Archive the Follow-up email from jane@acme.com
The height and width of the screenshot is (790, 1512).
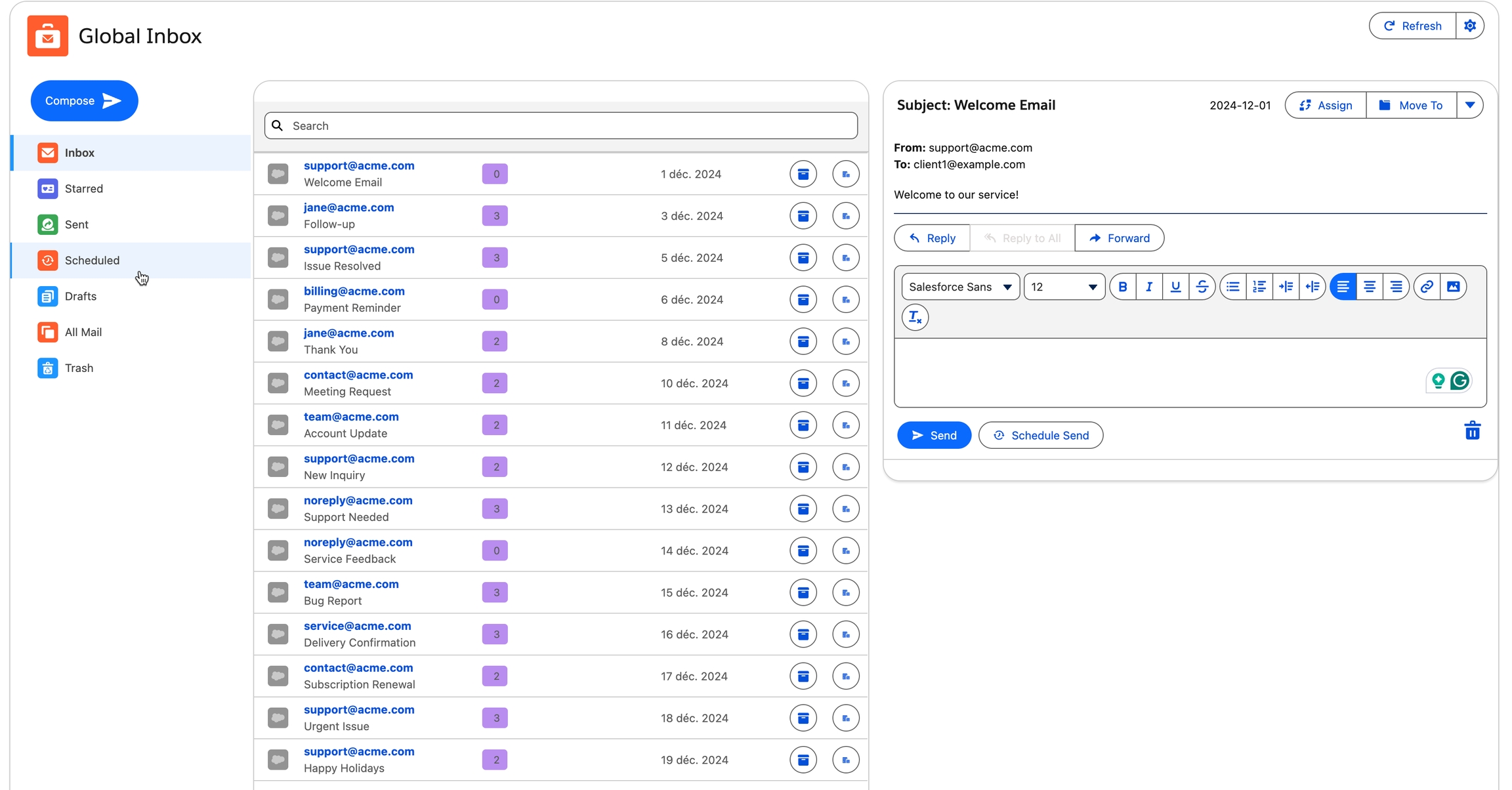(x=803, y=216)
